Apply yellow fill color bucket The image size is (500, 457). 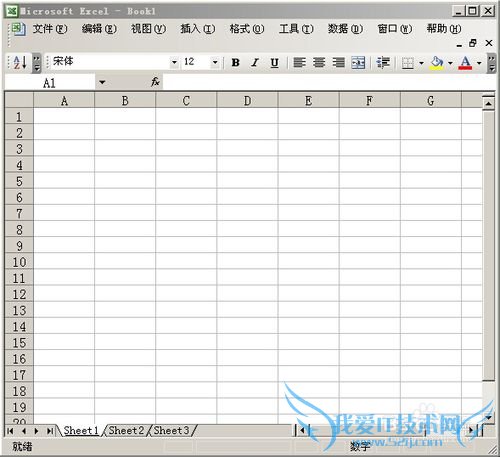coord(437,62)
